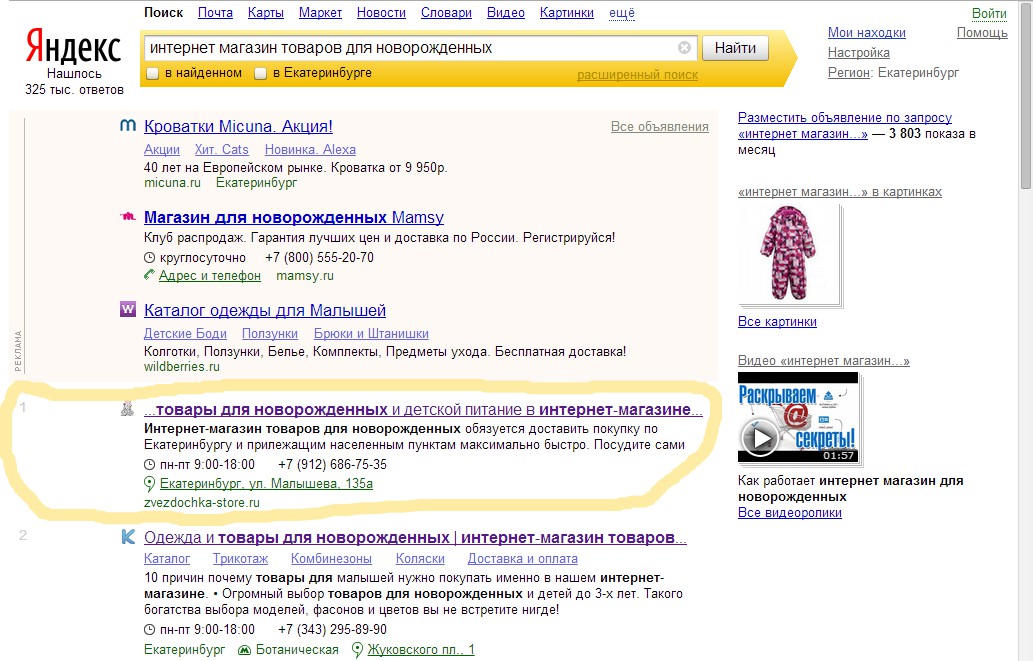The width and height of the screenshot is (1033, 661).
Task: Open the Почта tab
Action: [215, 13]
